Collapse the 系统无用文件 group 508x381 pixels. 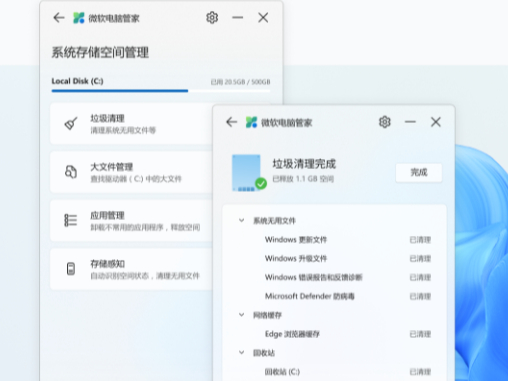pyautogui.click(x=241, y=220)
